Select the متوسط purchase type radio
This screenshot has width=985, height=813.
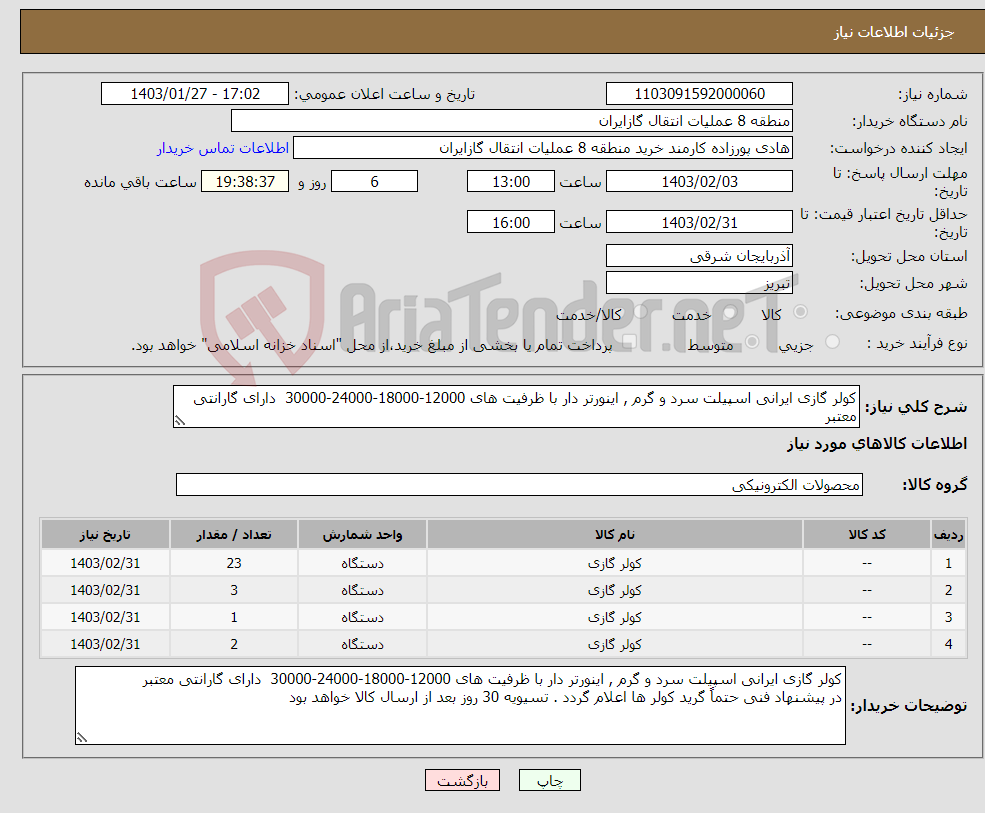[752, 342]
